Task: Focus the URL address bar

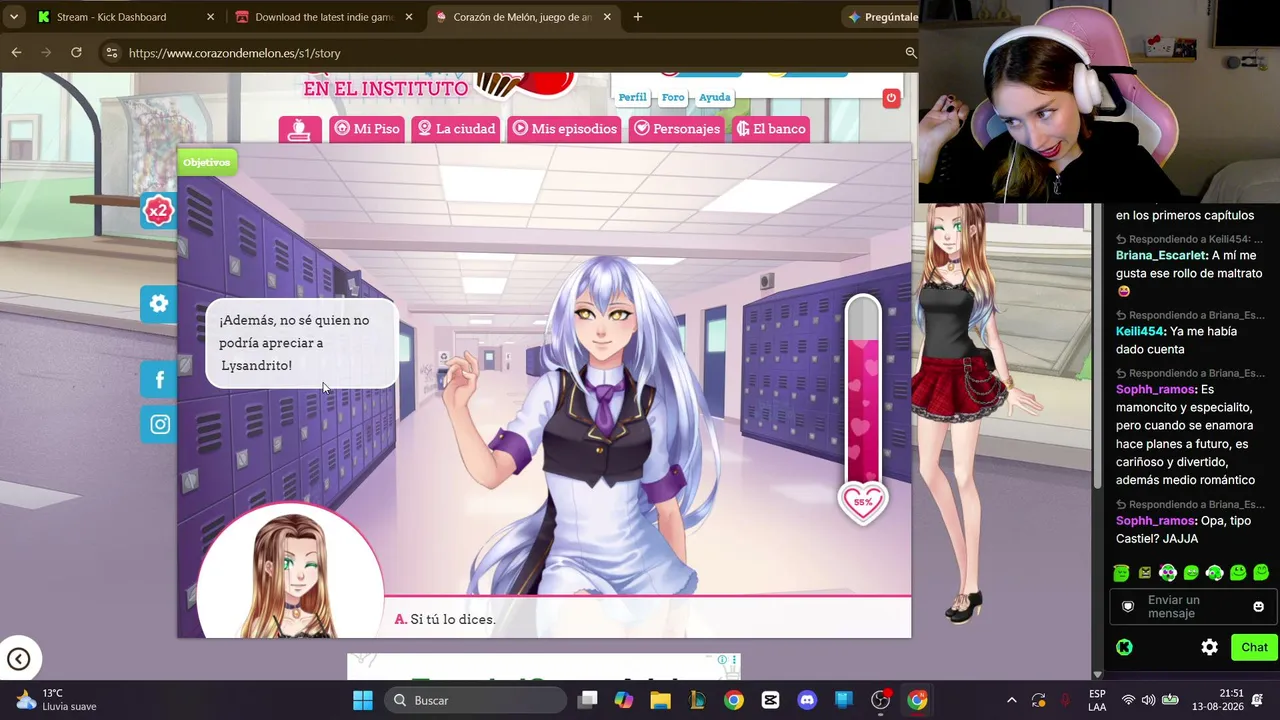Action: (x=510, y=53)
